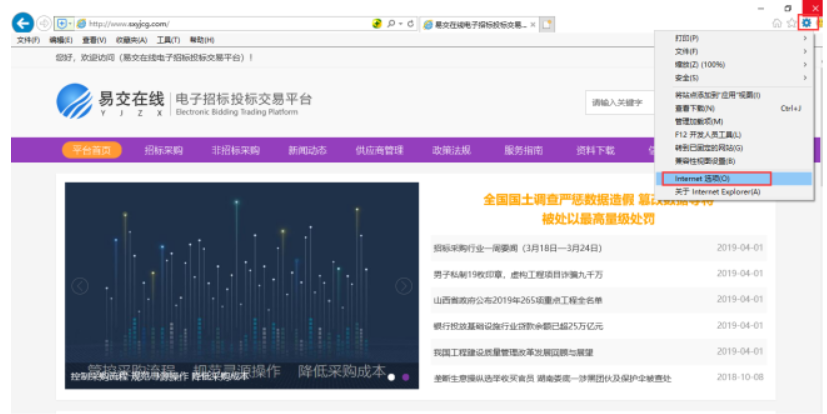Image resolution: width=827 pixels, height=414 pixels.
Task: Open the 帮助(H) menu
Action: [201, 40]
